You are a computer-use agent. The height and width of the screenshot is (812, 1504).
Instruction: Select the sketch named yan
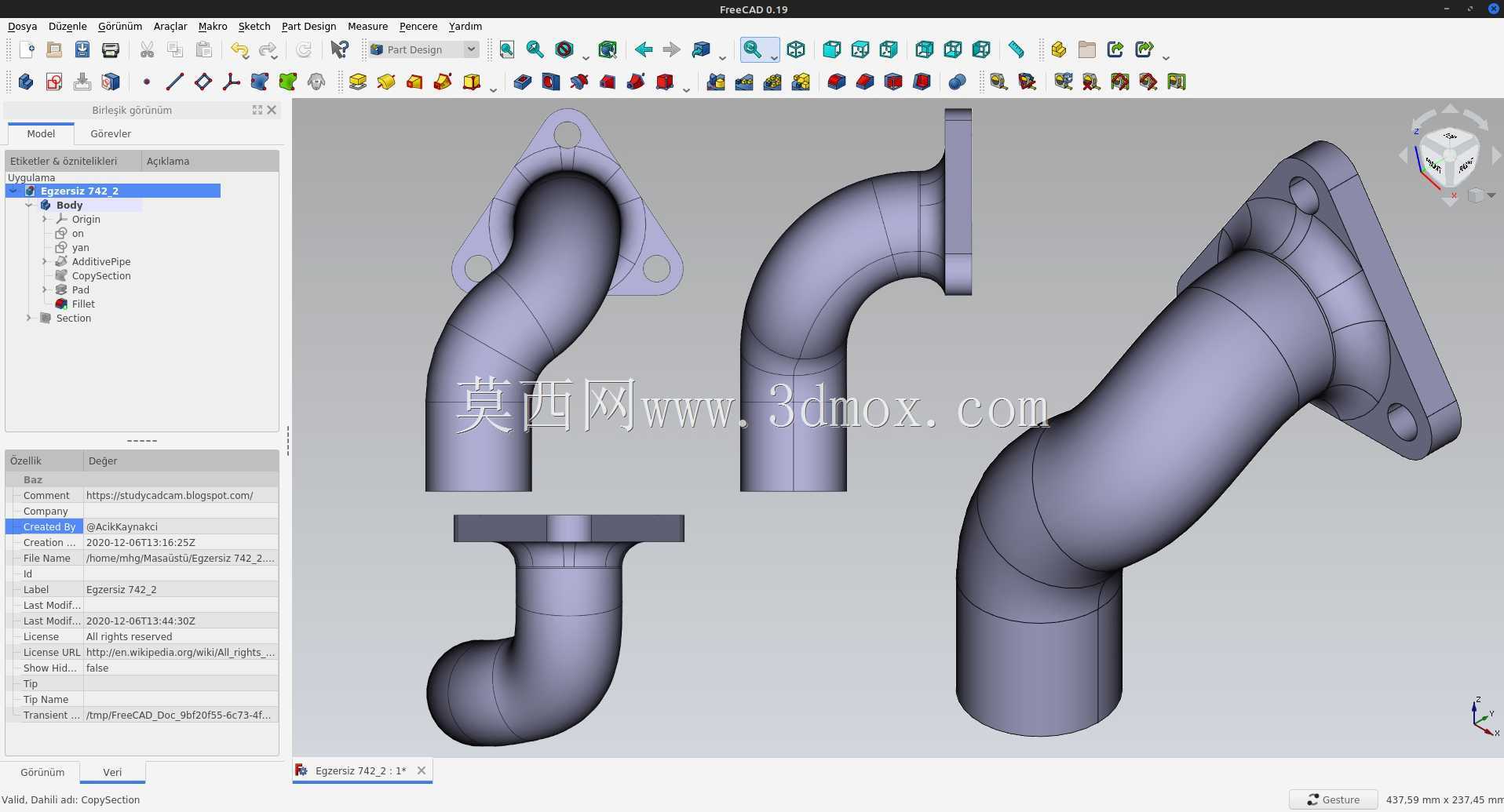[80, 247]
